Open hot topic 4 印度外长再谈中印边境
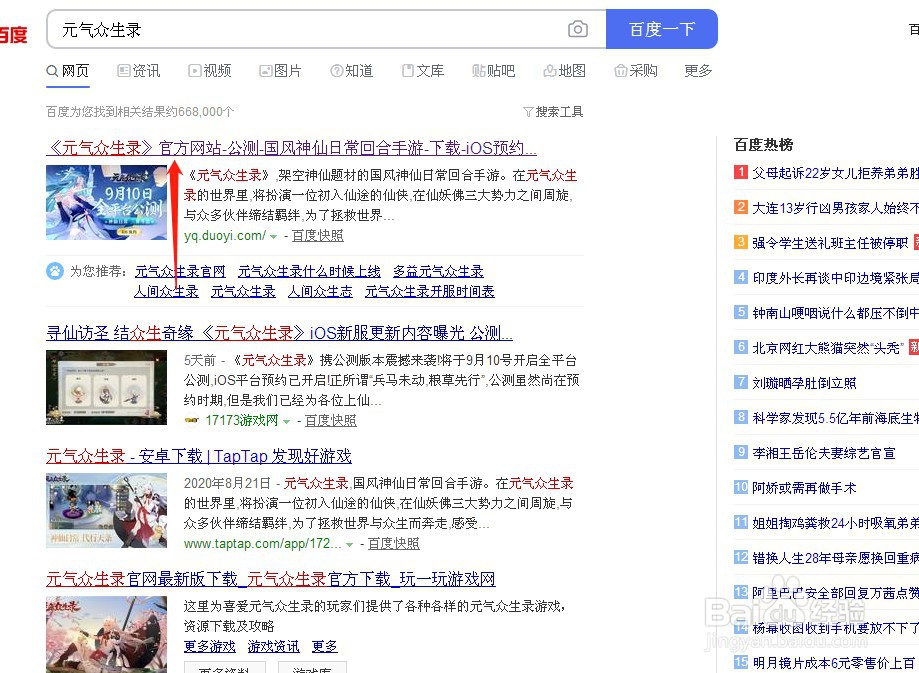Screen dimensions: 919x673 click(835, 278)
